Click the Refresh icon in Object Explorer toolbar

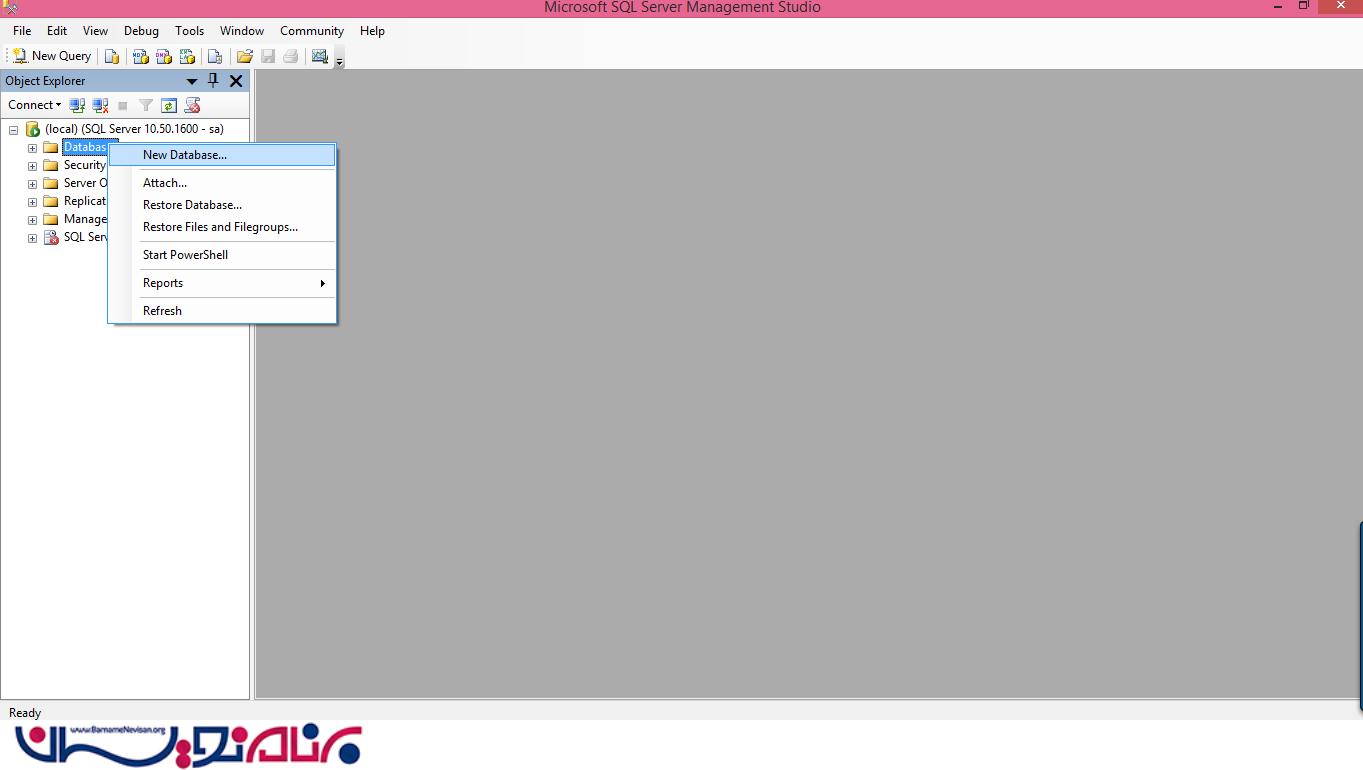(x=169, y=105)
